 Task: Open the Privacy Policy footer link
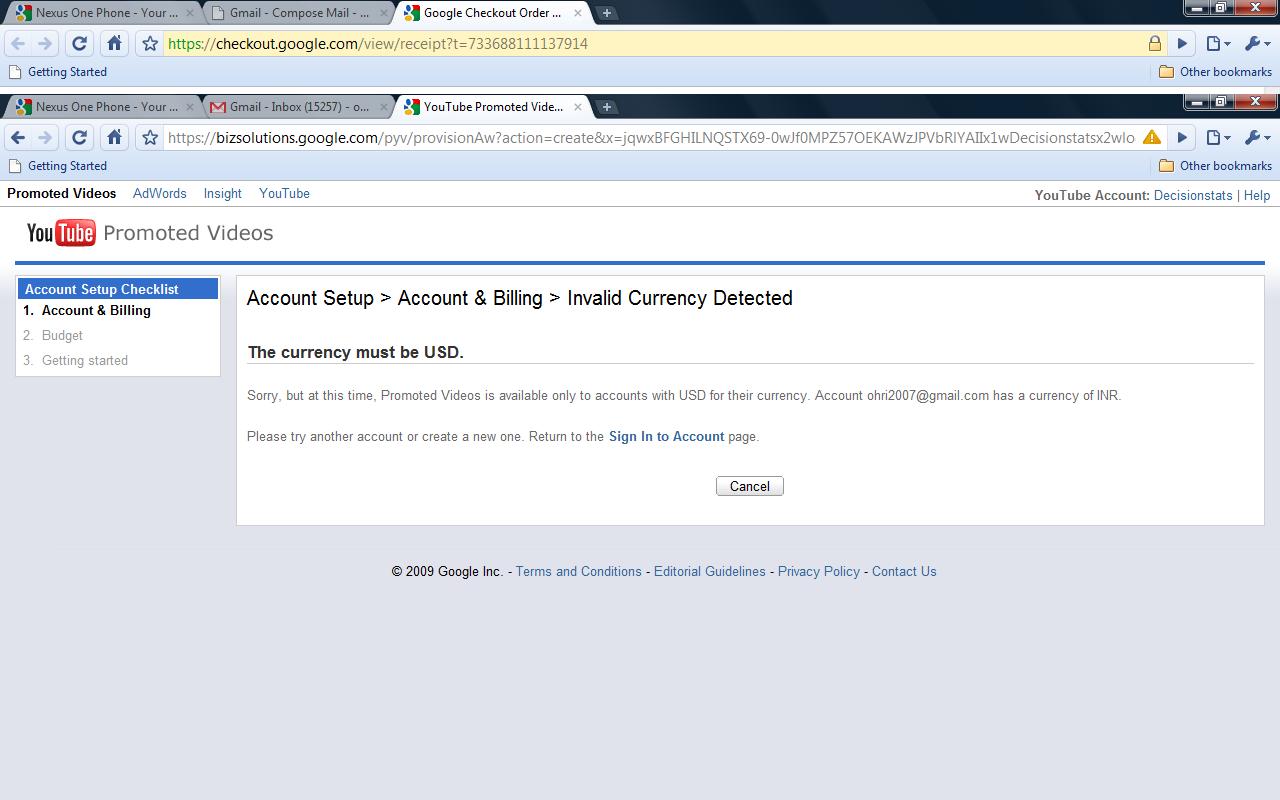[x=818, y=572]
